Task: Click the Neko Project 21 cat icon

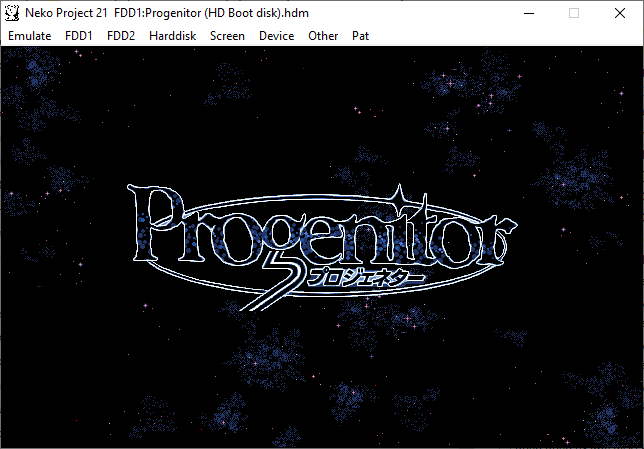Action: pos(12,13)
